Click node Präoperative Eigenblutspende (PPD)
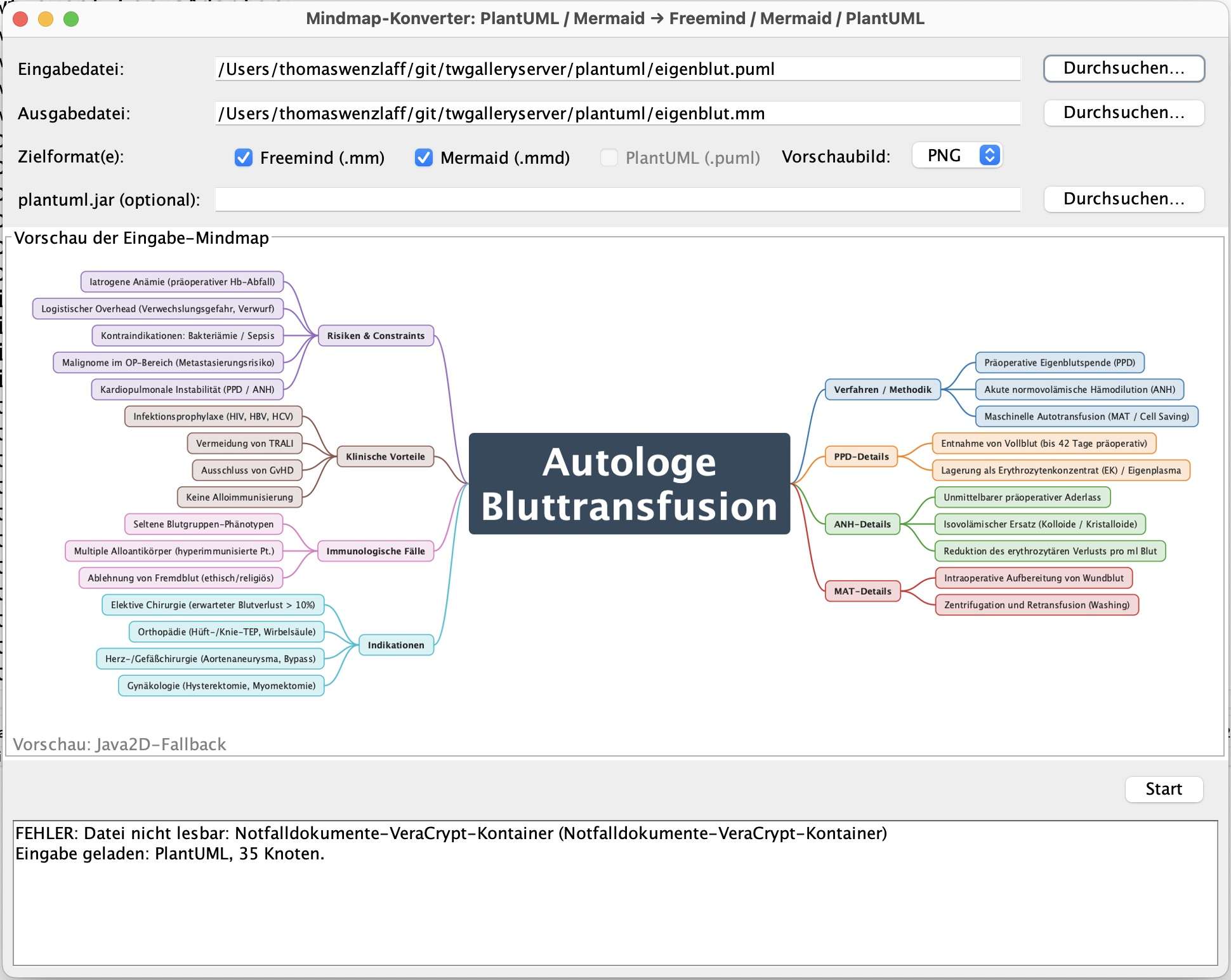The image size is (1231, 980). click(1060, 362)
